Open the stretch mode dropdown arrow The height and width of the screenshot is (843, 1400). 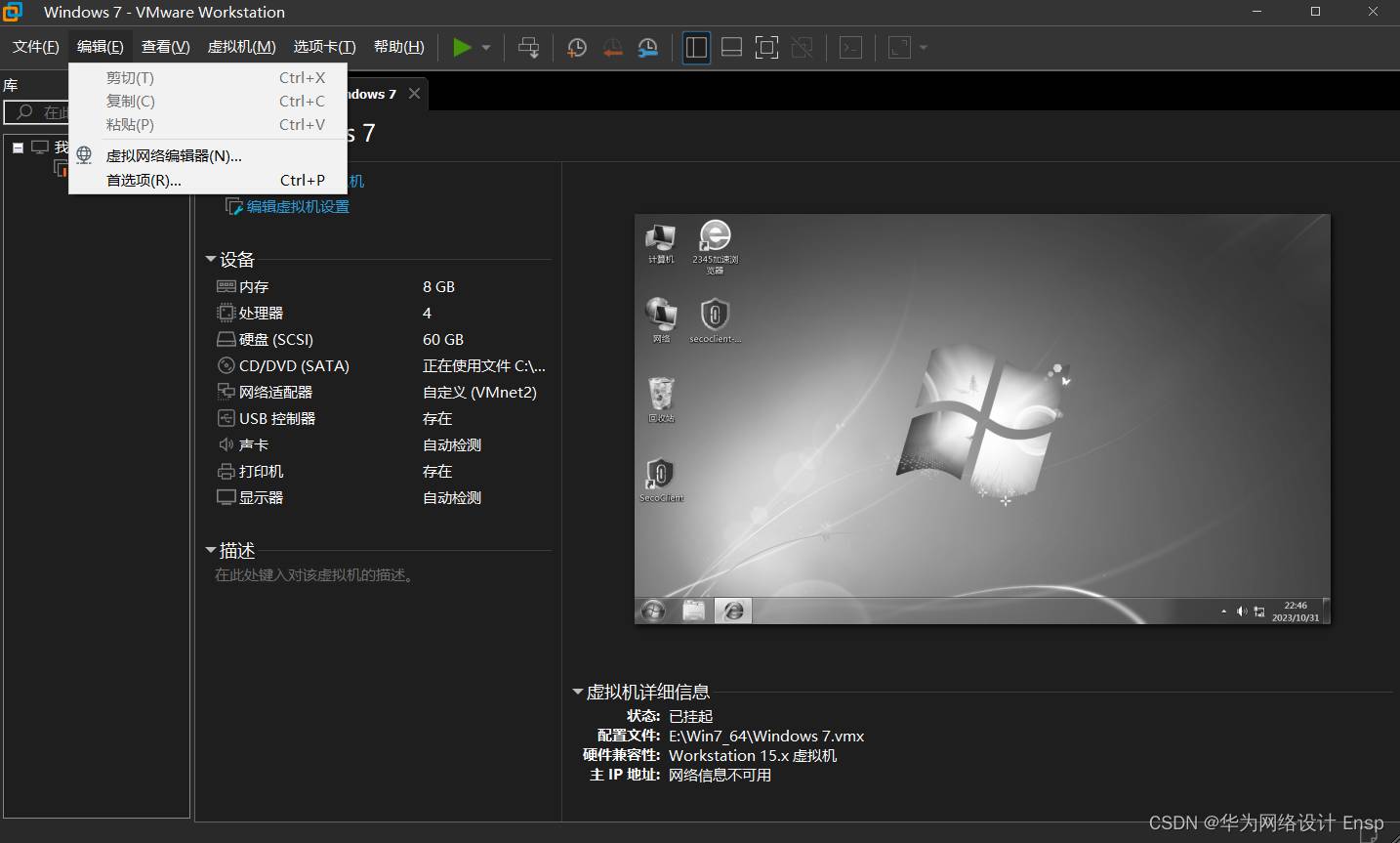click(924, 47)
